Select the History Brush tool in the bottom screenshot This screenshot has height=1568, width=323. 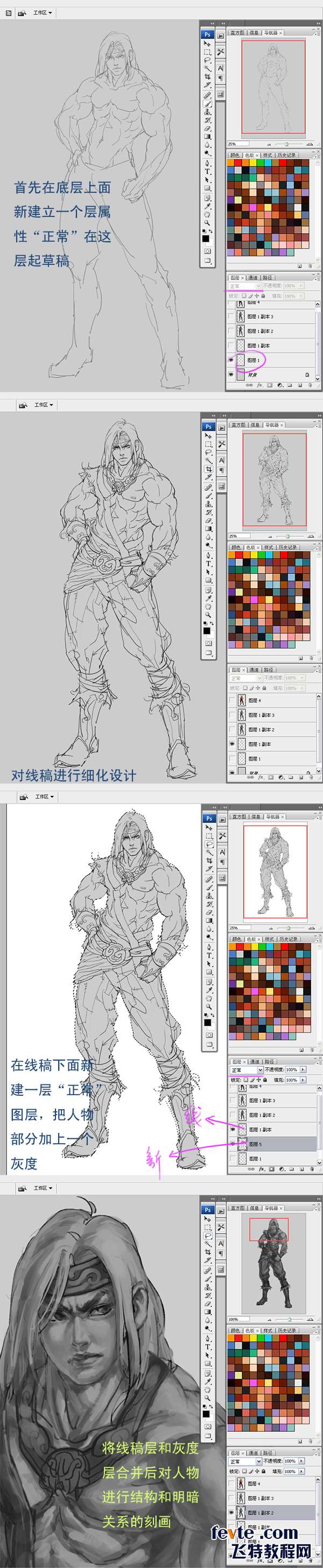coord(209,1296)
